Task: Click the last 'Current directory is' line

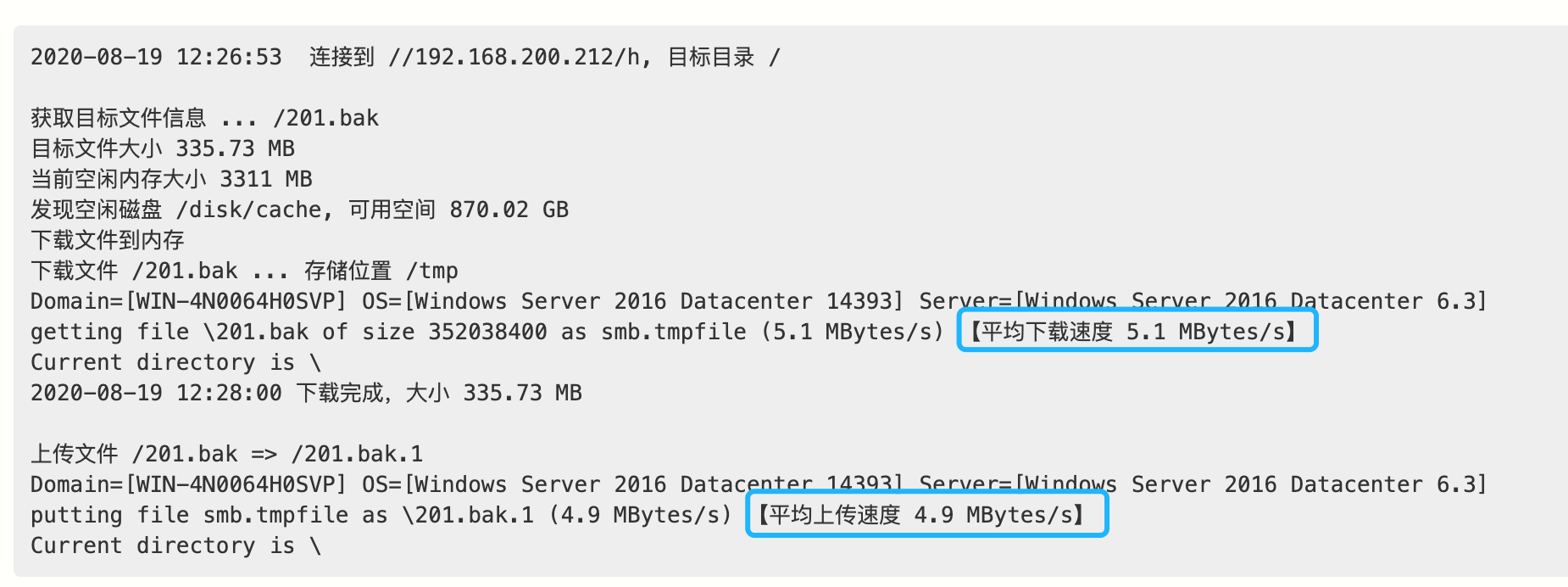Action: click(x=175, y=545)
